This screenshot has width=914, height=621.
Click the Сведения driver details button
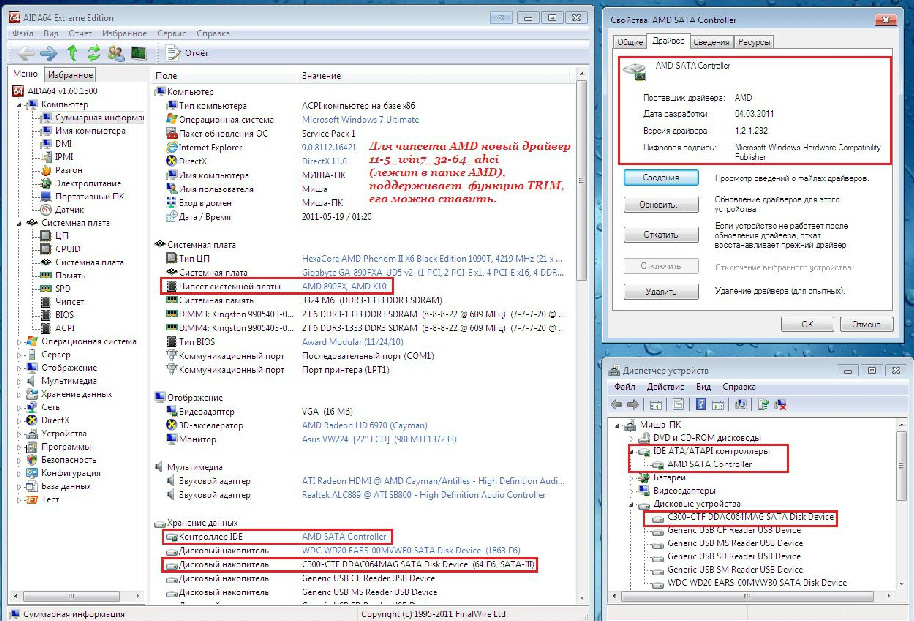tap(661, 177)
